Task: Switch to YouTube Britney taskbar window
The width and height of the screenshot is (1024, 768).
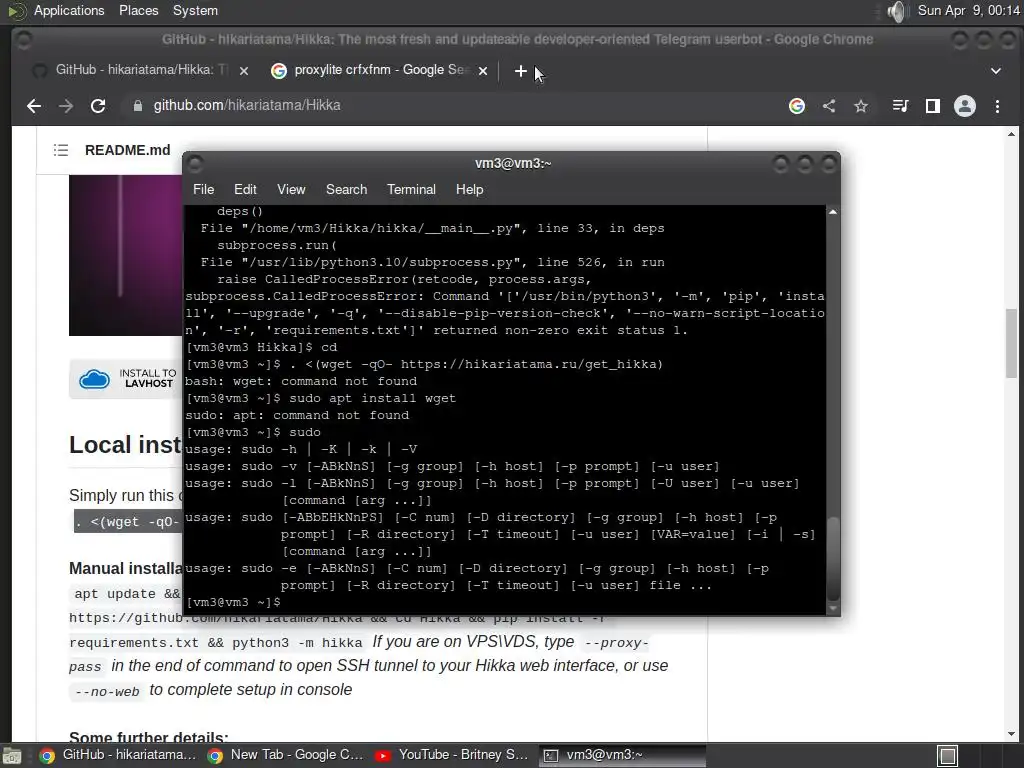Action: coord(453,756)
